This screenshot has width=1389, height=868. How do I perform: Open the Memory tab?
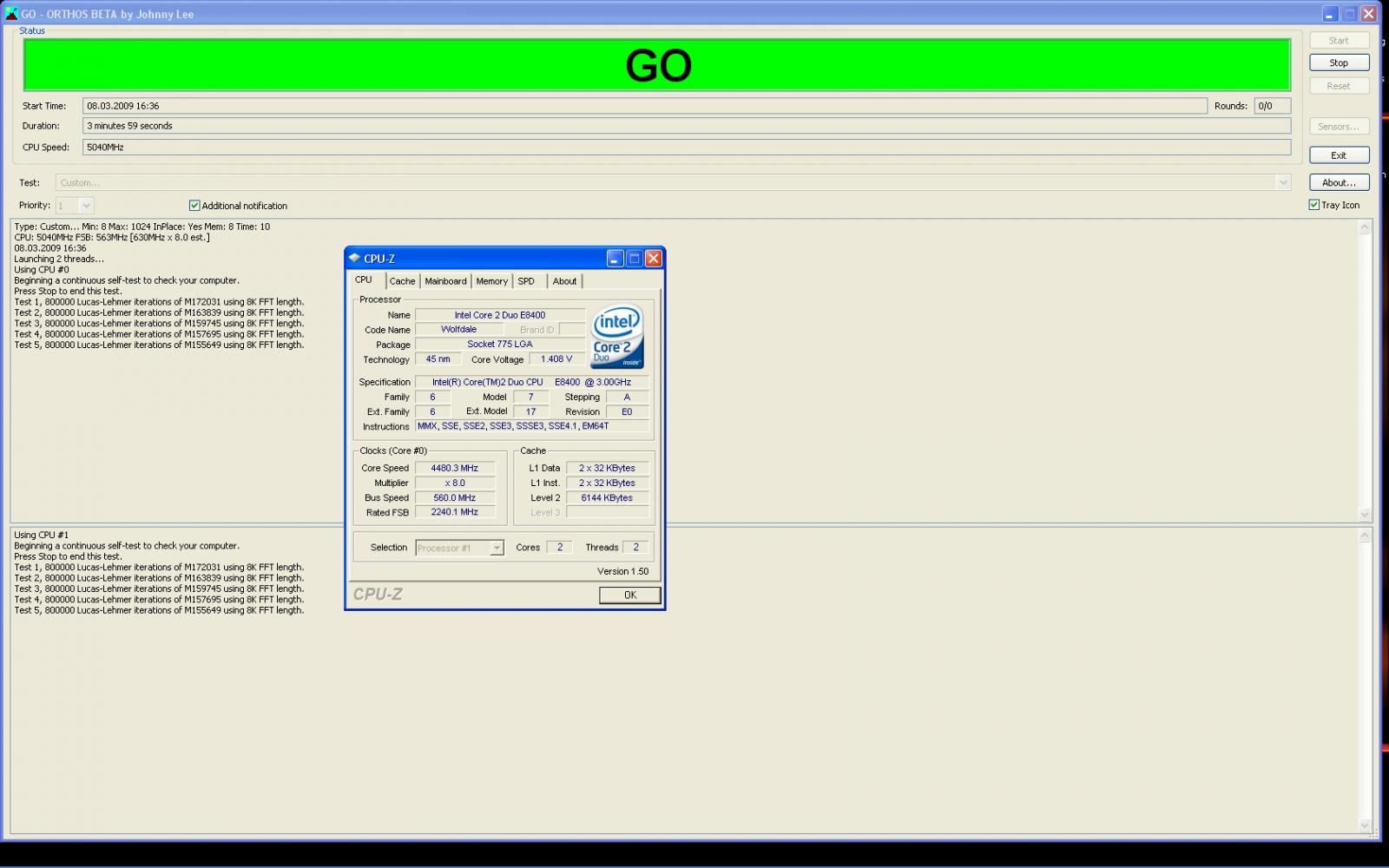[x=492, y=281]
